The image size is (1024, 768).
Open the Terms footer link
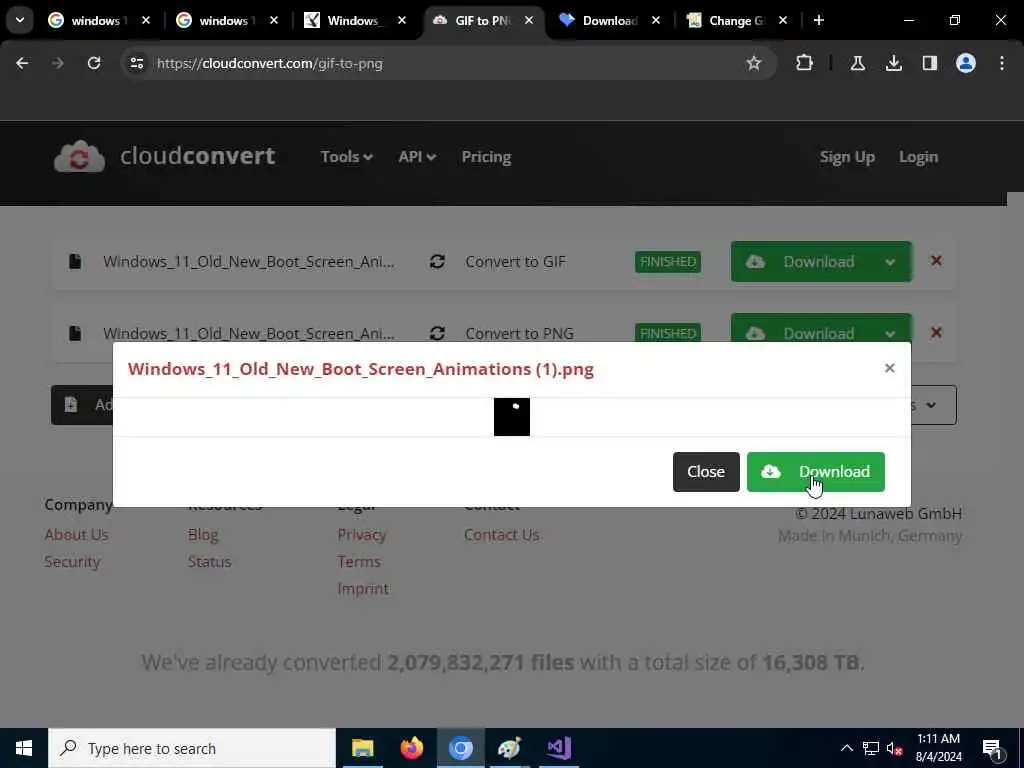coord(359,562)
